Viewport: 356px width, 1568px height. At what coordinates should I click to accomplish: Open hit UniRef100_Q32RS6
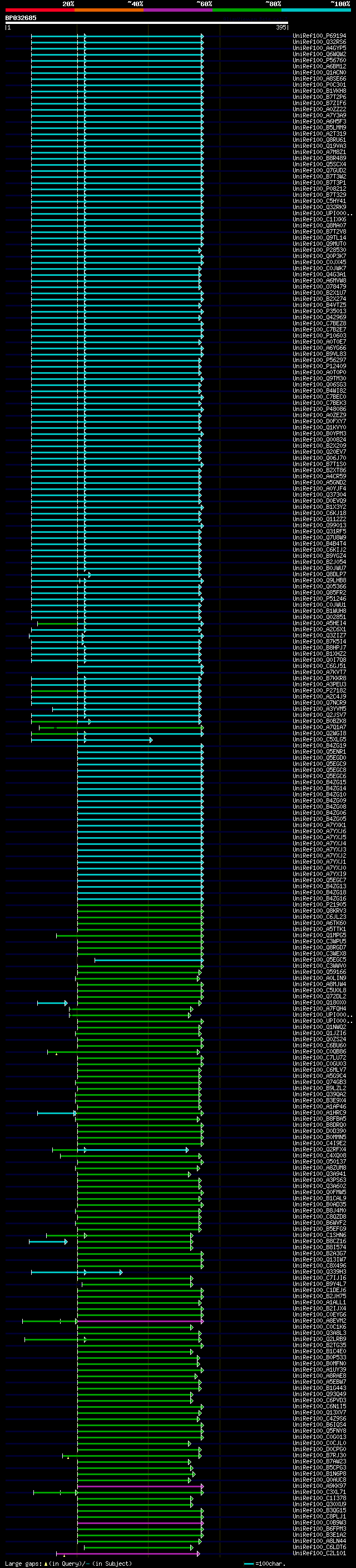(x=319, y=42)
